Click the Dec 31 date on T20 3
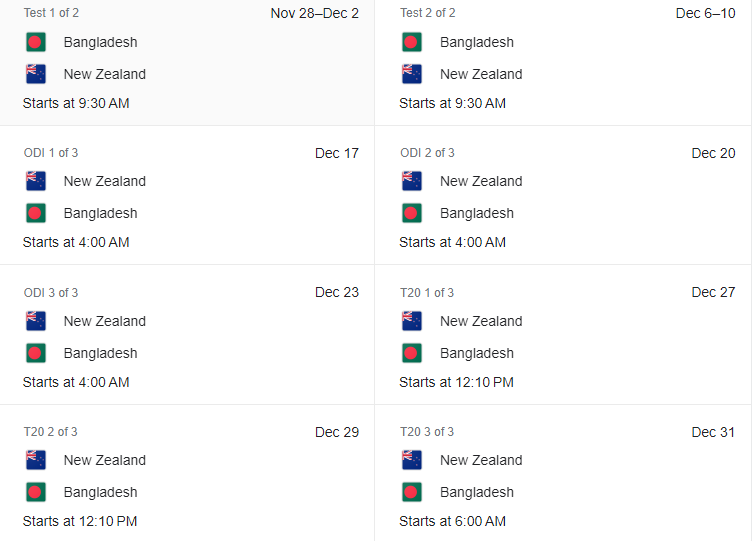 [x=713, y=432]
